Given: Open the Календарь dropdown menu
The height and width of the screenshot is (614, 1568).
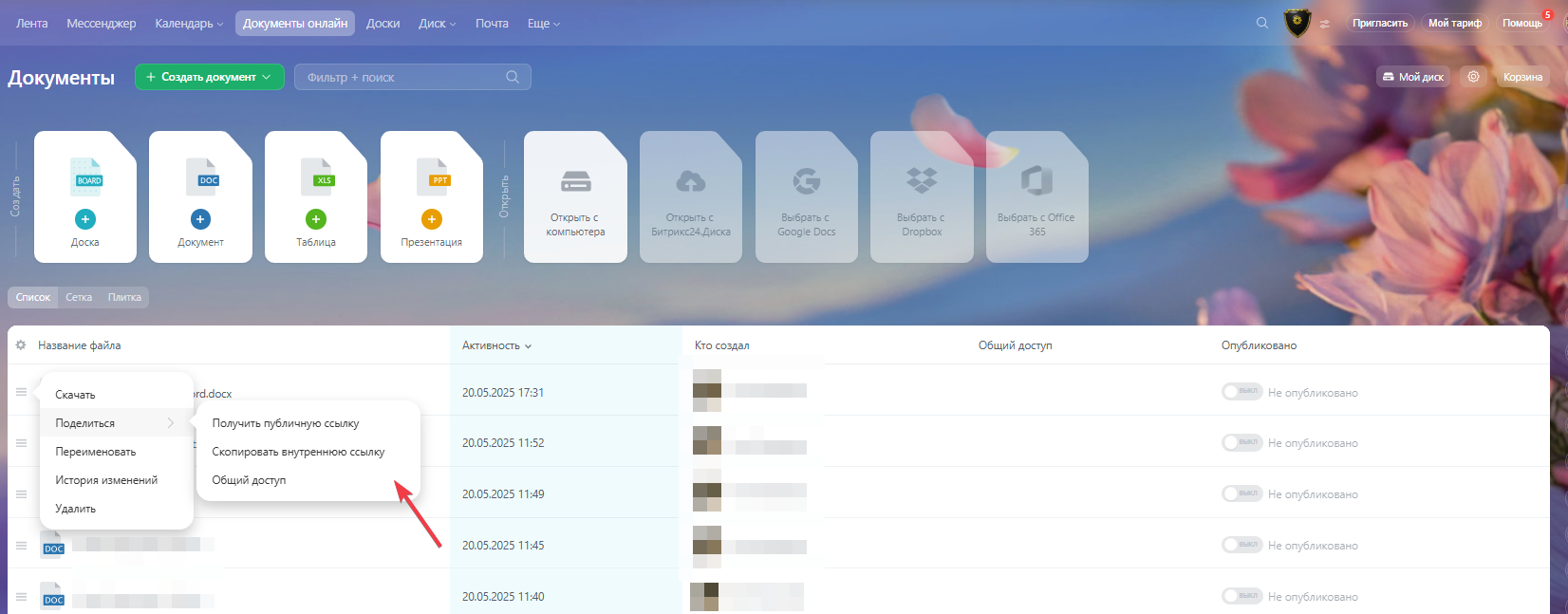Looking at the screenshot, I should coord(189,23).
